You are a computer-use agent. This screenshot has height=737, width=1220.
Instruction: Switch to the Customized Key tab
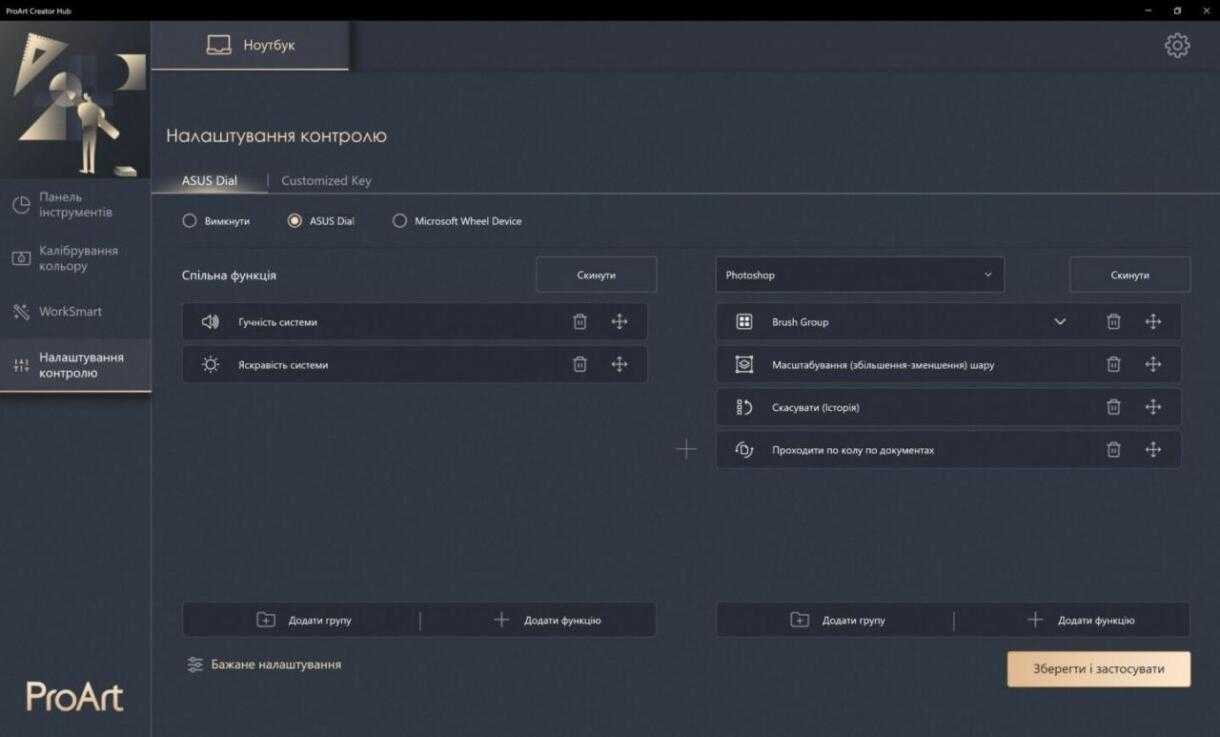pyautogui.click(x=326, y=181)
